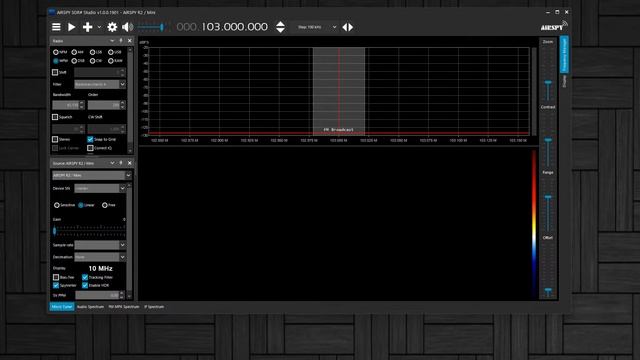The height and width of the screenshot is (360, 640).
Task: Select RAW demodulation mode
Action: coord(115,61)
